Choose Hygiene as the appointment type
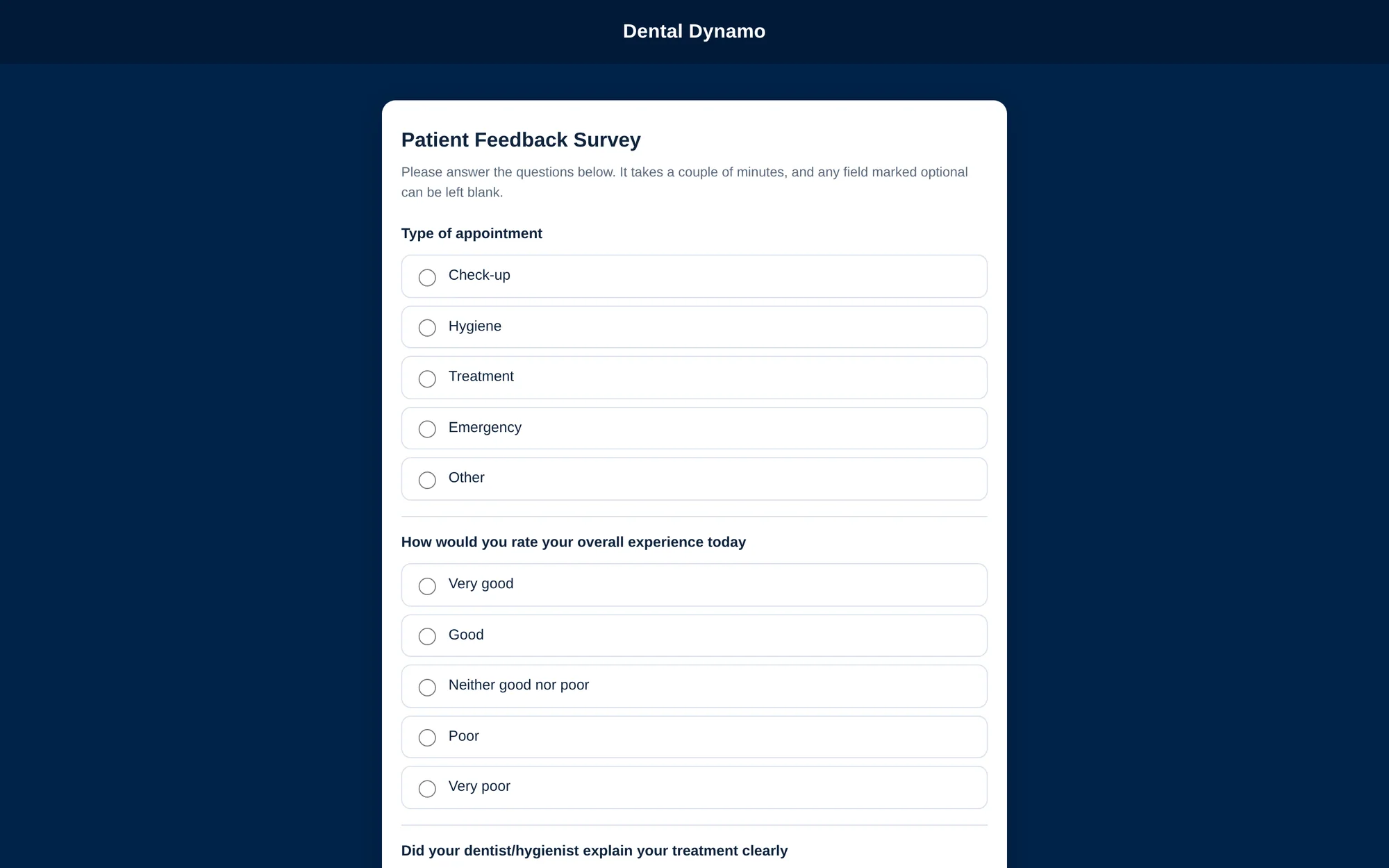Image resolution: width=1389 pixels, height=868 pixels. click(427, 327)
